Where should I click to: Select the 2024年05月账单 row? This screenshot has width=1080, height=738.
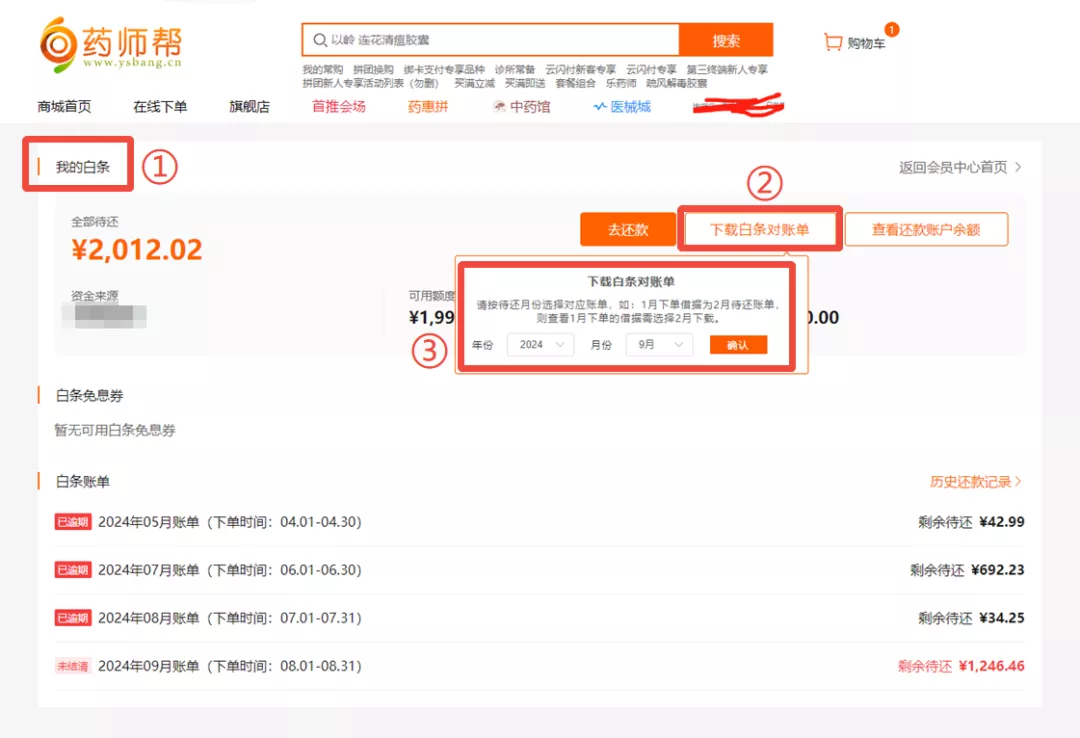[x=539, y=522]
